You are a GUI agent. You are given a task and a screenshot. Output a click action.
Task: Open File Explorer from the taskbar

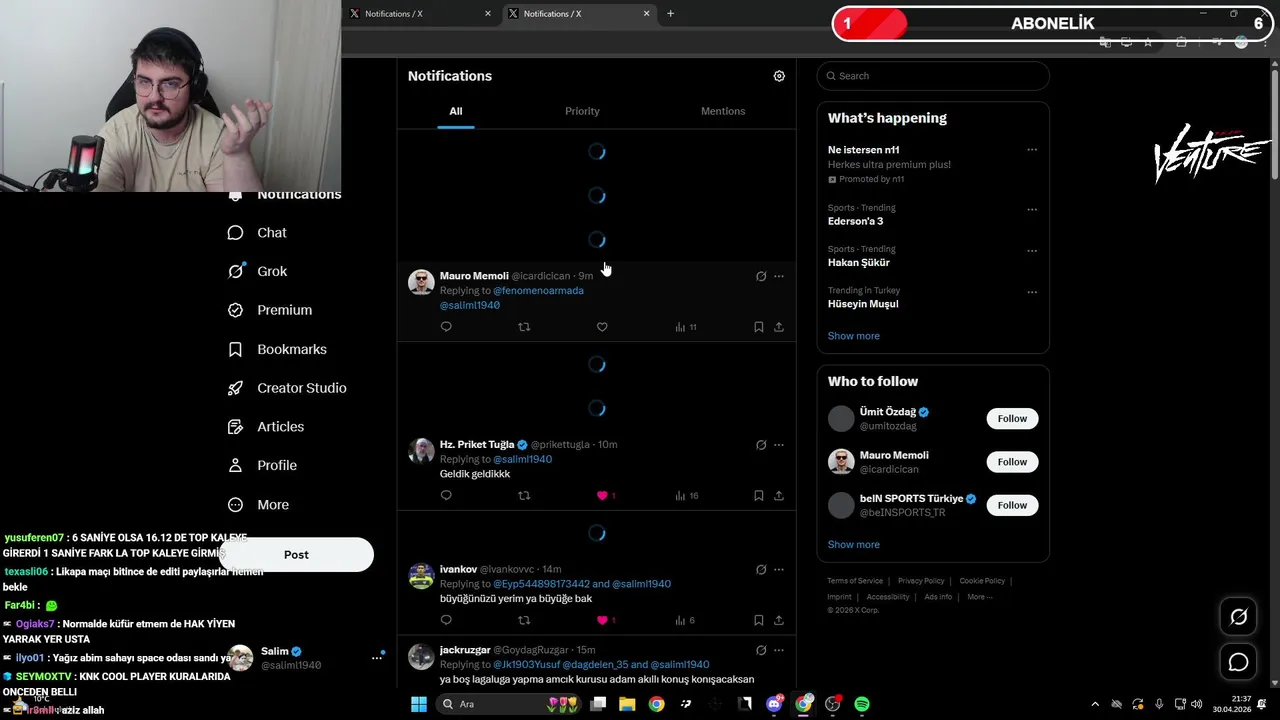(x=627, y=704)
